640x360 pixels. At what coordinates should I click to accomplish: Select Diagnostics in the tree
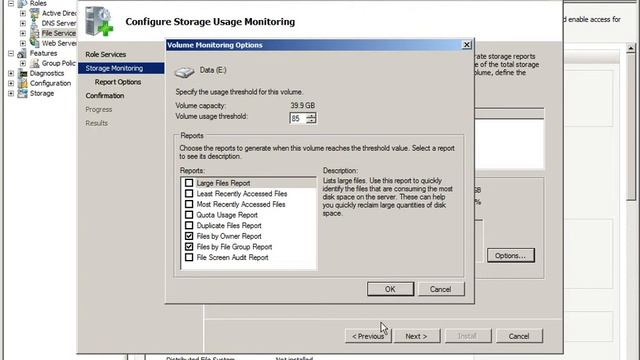pos(47,73)
